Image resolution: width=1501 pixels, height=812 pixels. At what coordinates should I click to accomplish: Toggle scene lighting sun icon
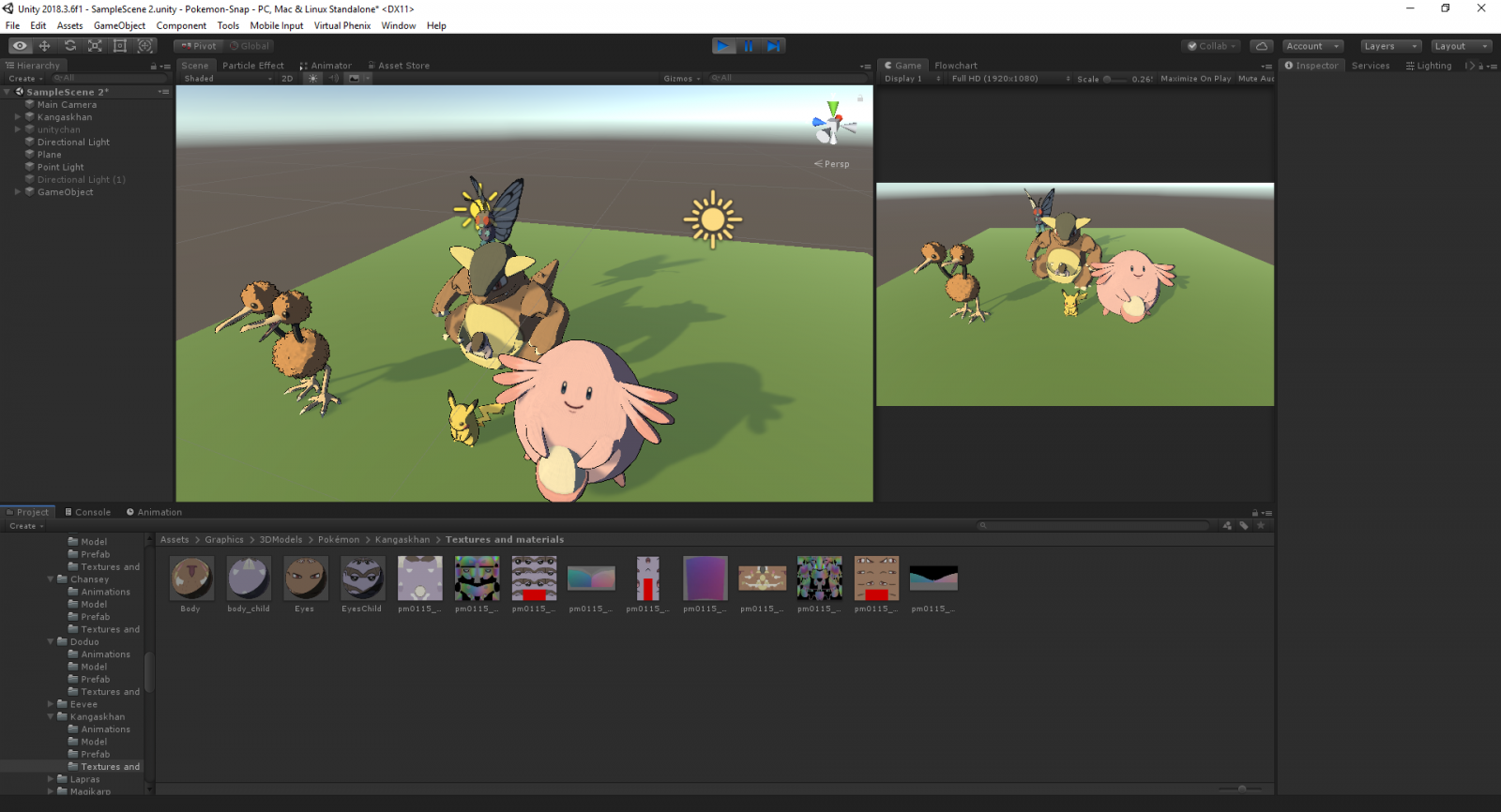(x=313, y=79)
